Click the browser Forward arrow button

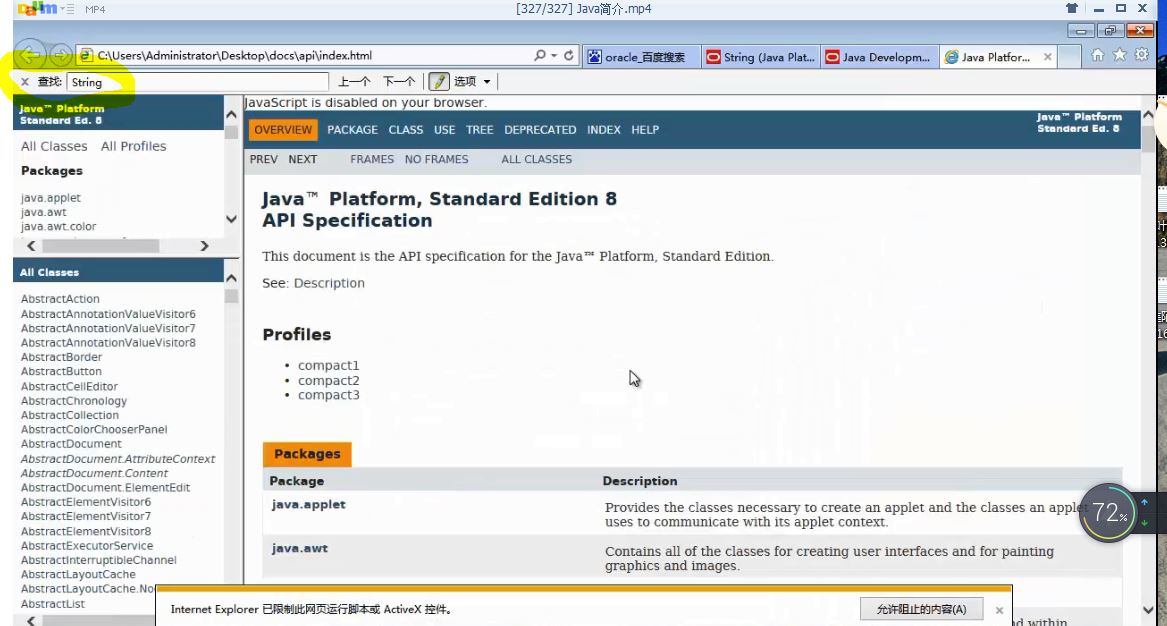[x=61, y=55]
